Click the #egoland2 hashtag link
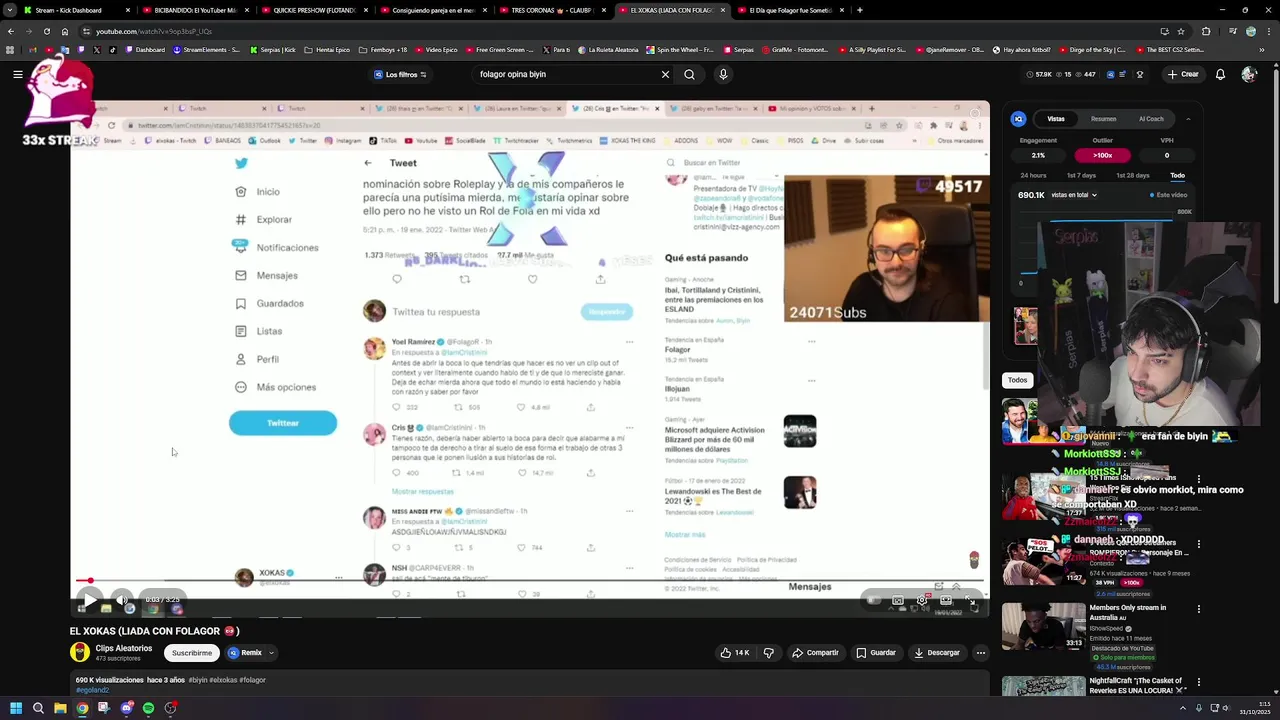 point(92,690)
